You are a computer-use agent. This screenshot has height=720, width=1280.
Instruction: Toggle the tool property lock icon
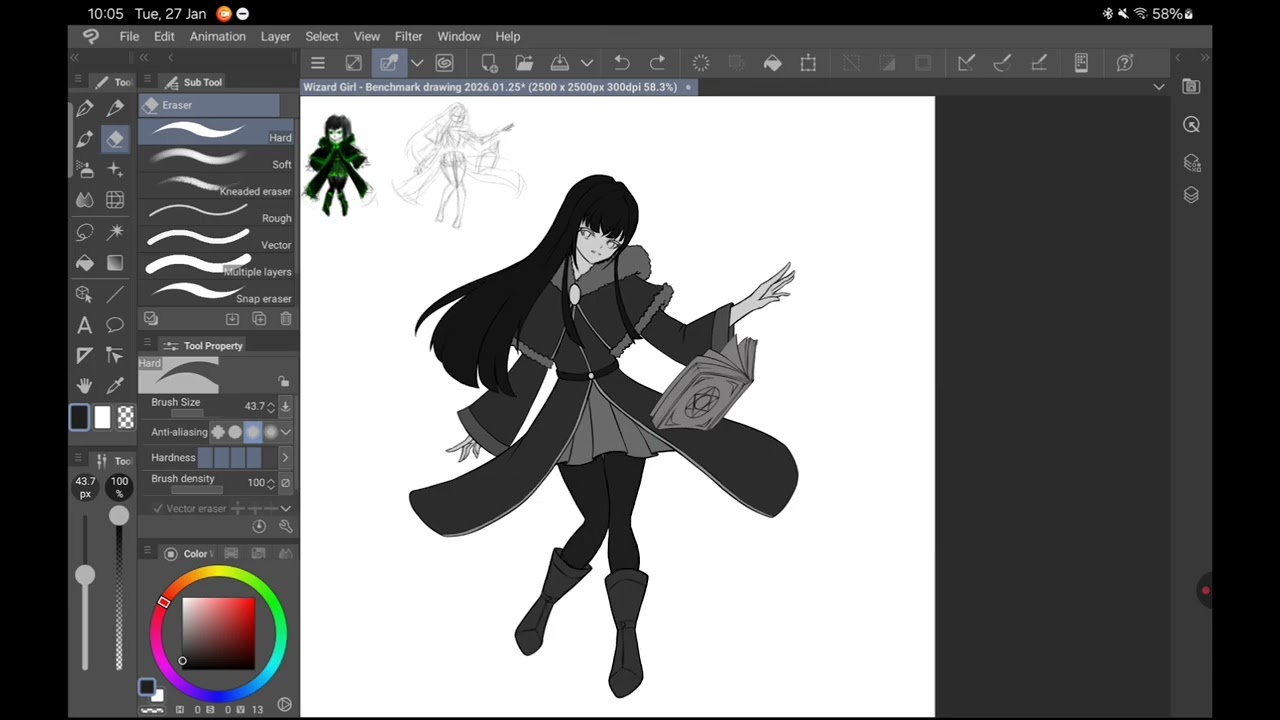tap(284, 381)
